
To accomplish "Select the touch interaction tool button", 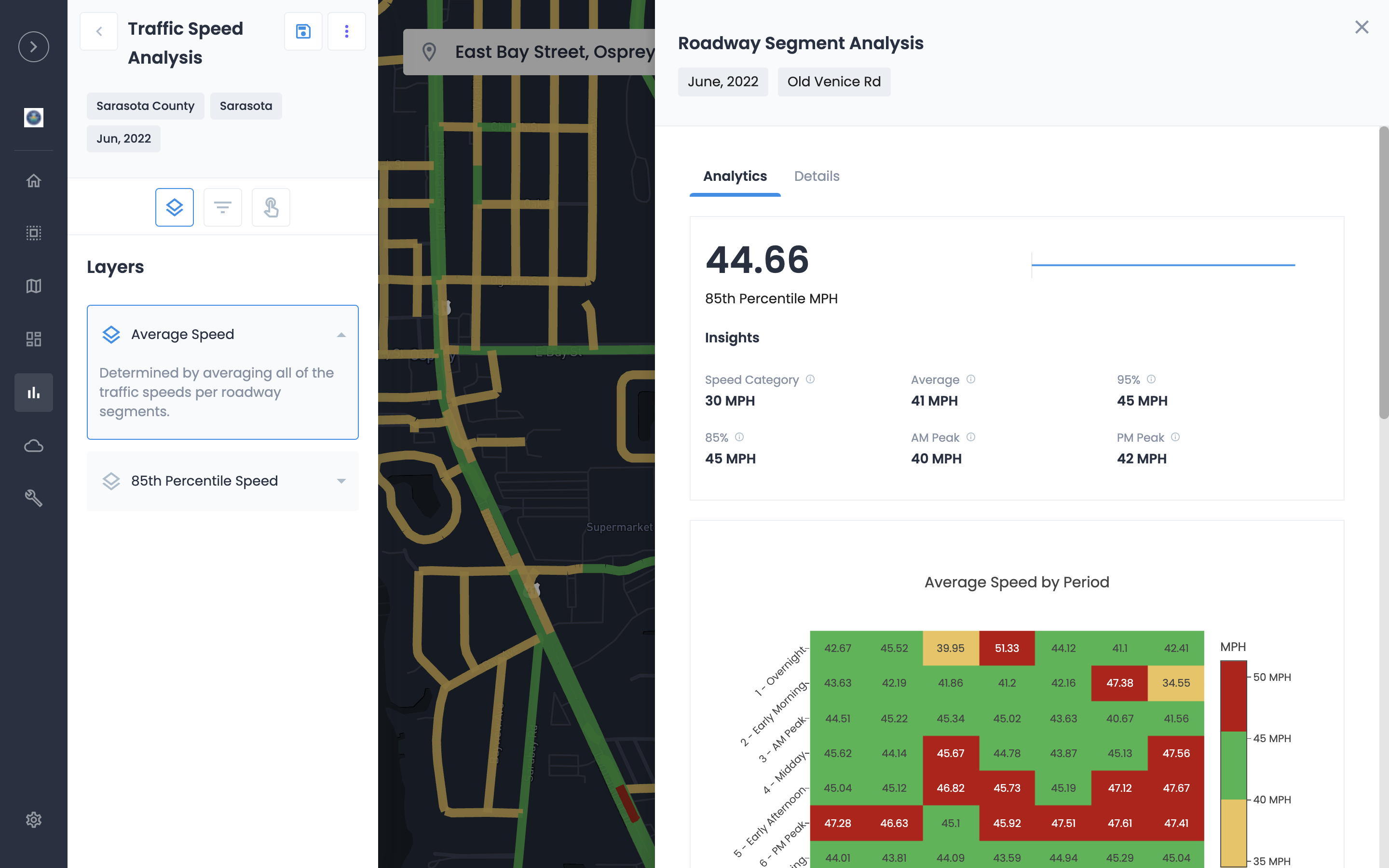I will tap(271, 207).
